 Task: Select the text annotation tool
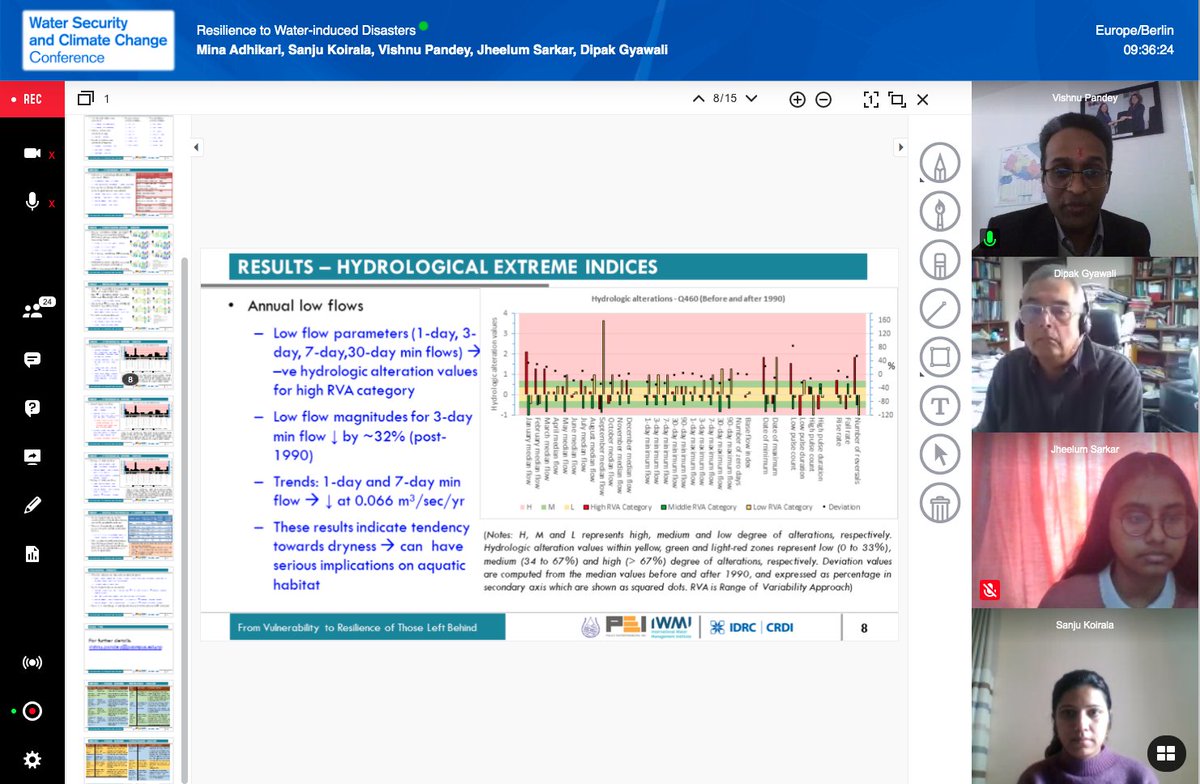[x=940, y=406]
